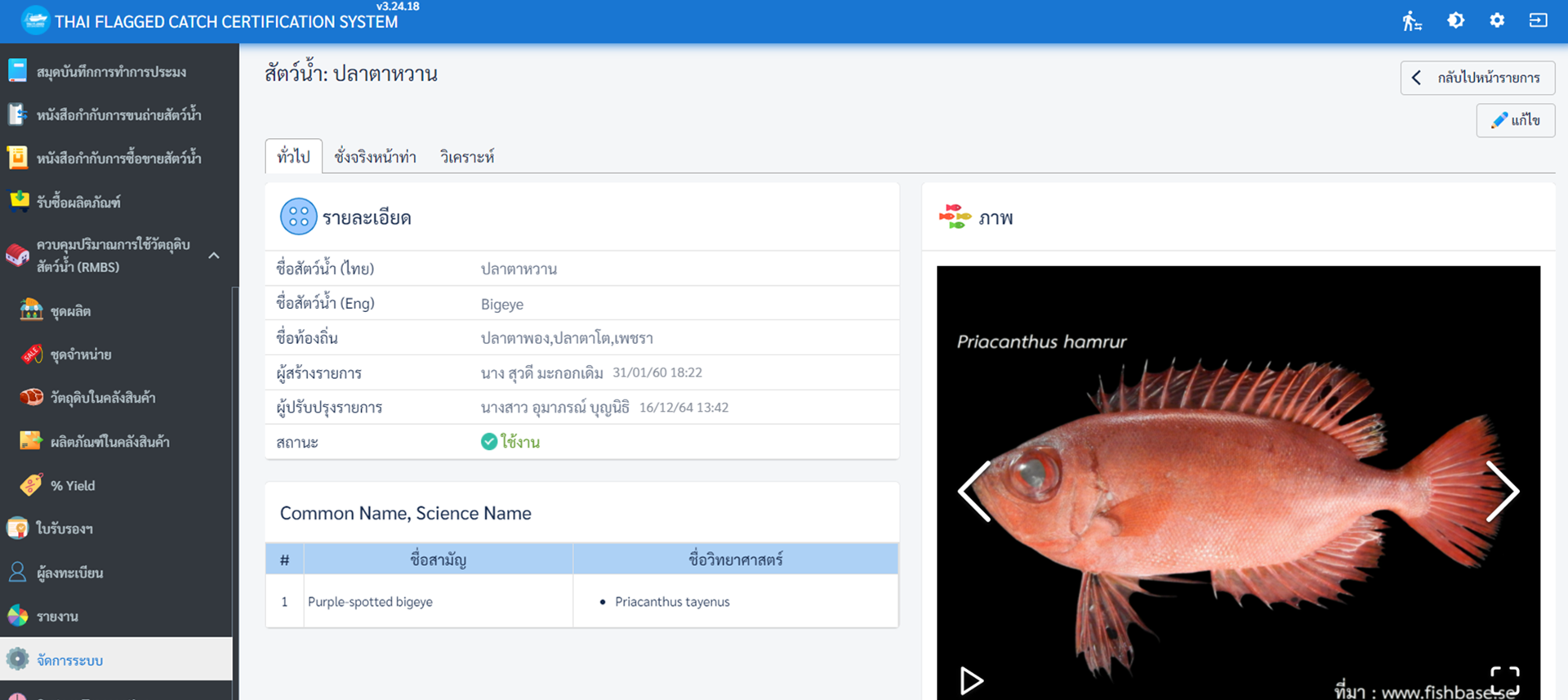Click the สมุดบันทึก logbook icon
1568x700 pixels.
(x=17, y=71)
